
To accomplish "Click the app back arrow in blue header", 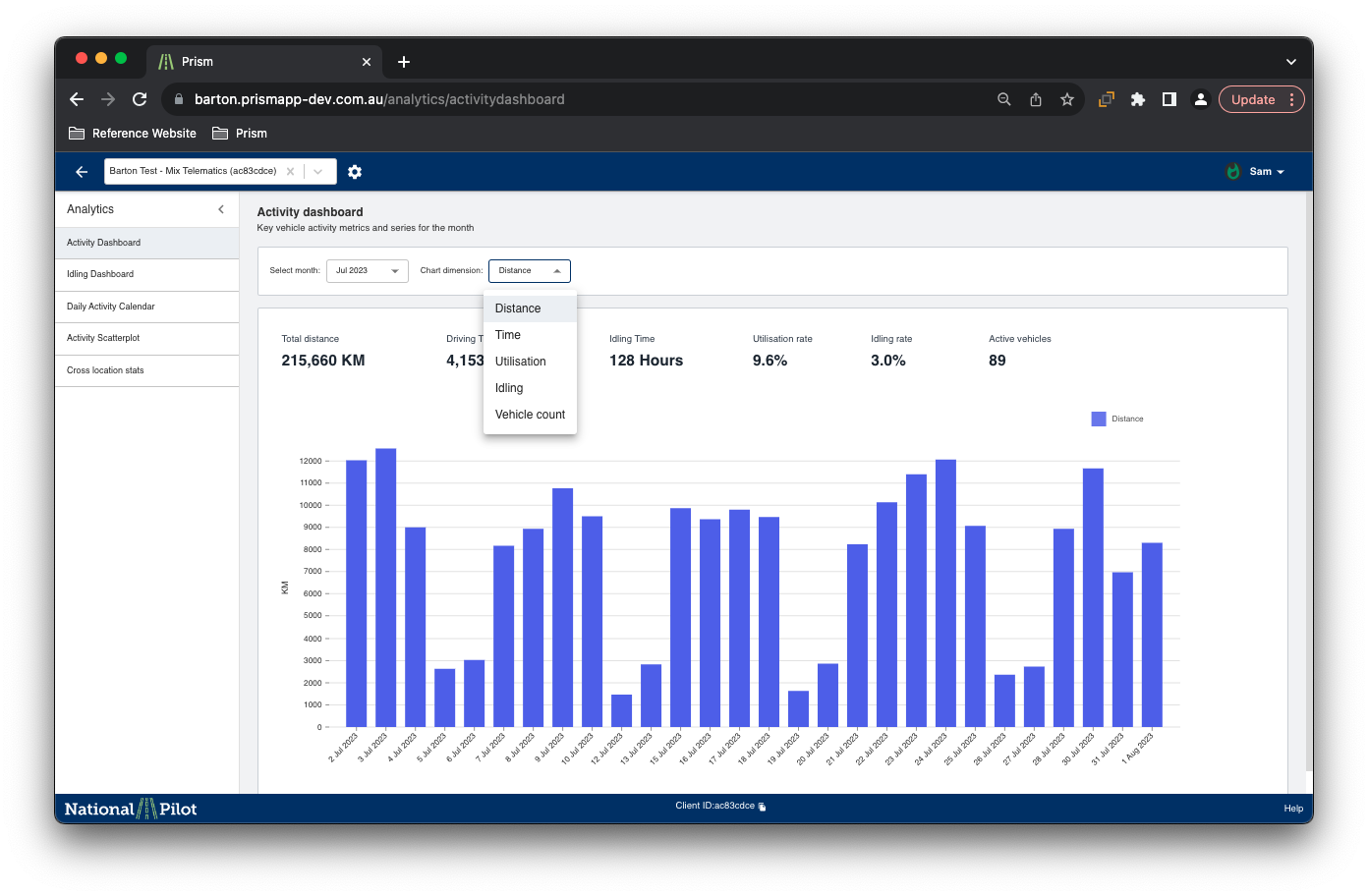I will pyautogui.click(x=82, y=172).
